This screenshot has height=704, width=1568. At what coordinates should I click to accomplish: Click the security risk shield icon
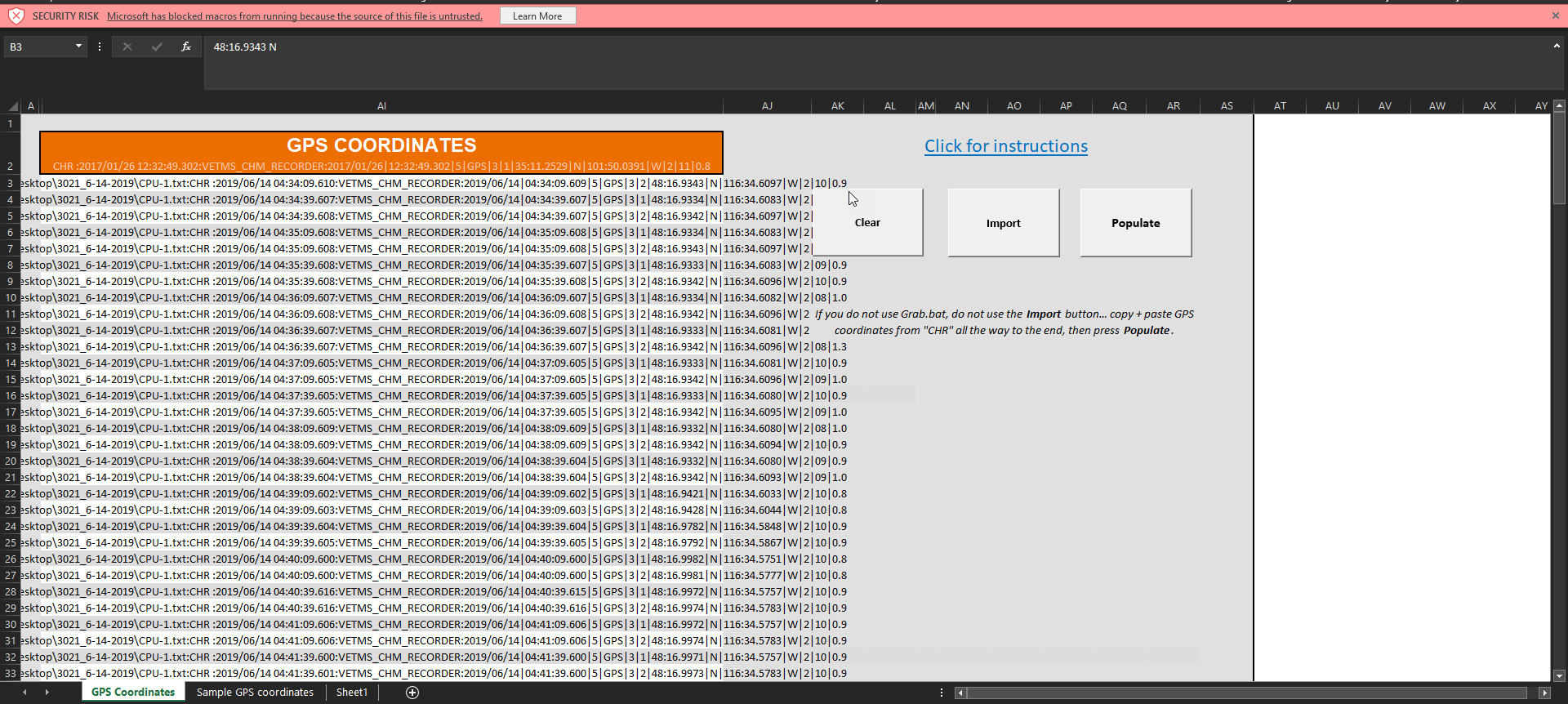[16, 16]
